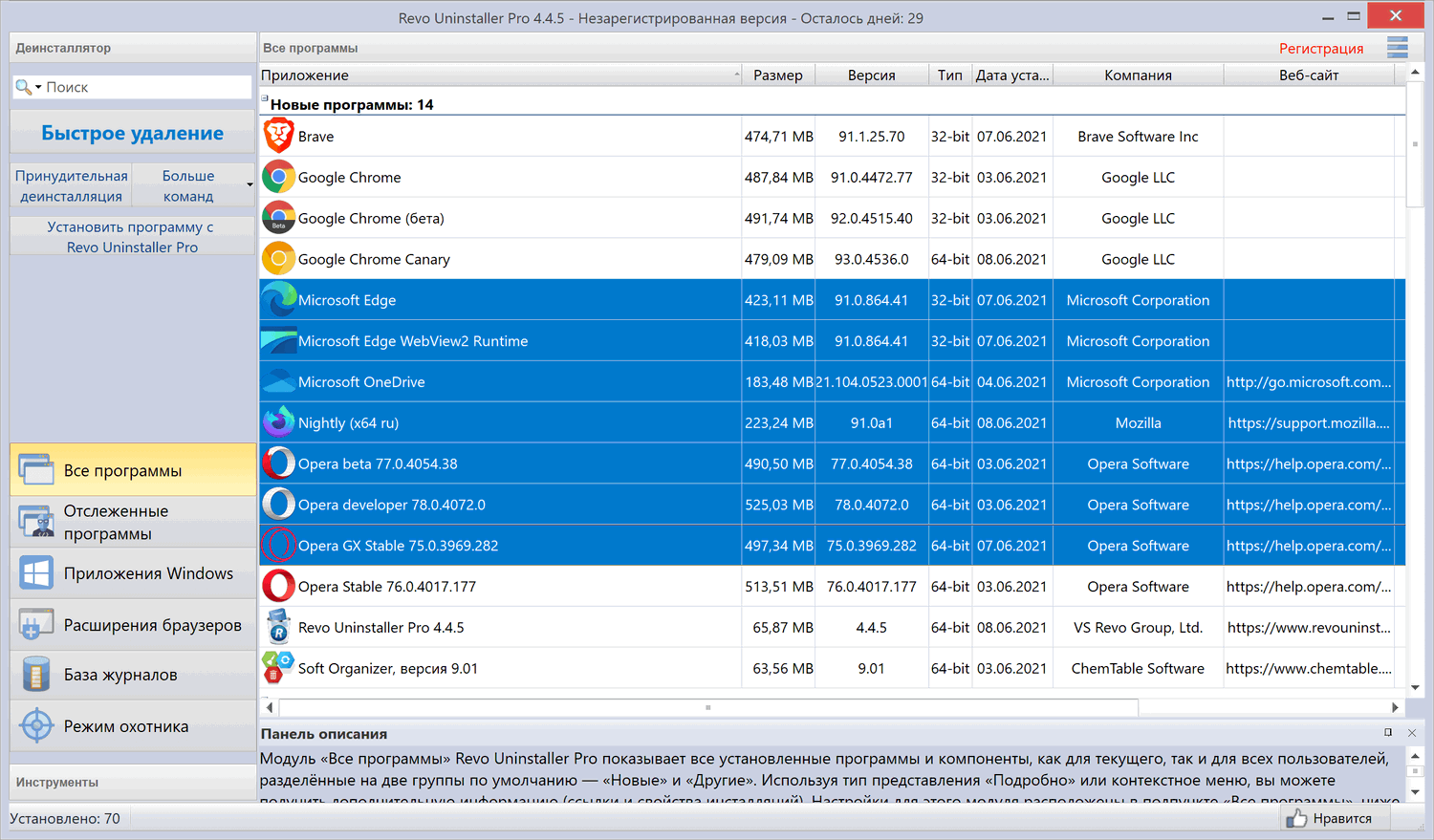Start Принудительная деинсталляция
Screen dimensions: 1434x840
(x=72, y=186)
